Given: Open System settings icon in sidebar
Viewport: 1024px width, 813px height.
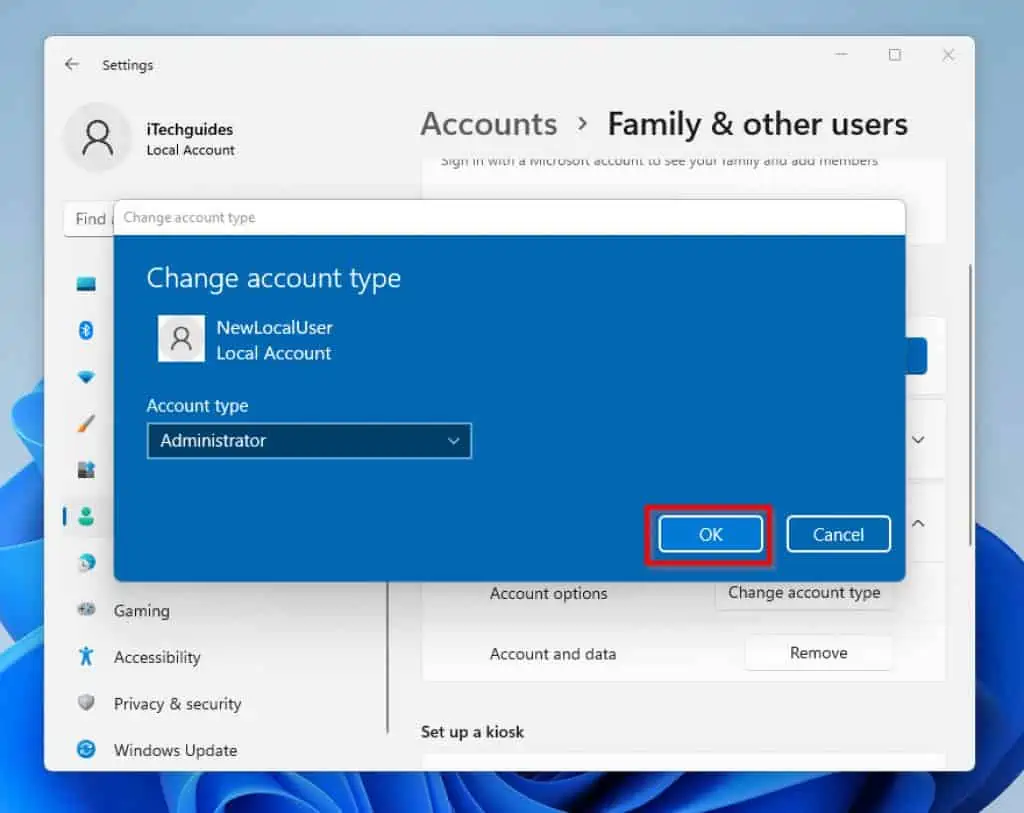Looking at the screenshot, I should pos(86,284).
